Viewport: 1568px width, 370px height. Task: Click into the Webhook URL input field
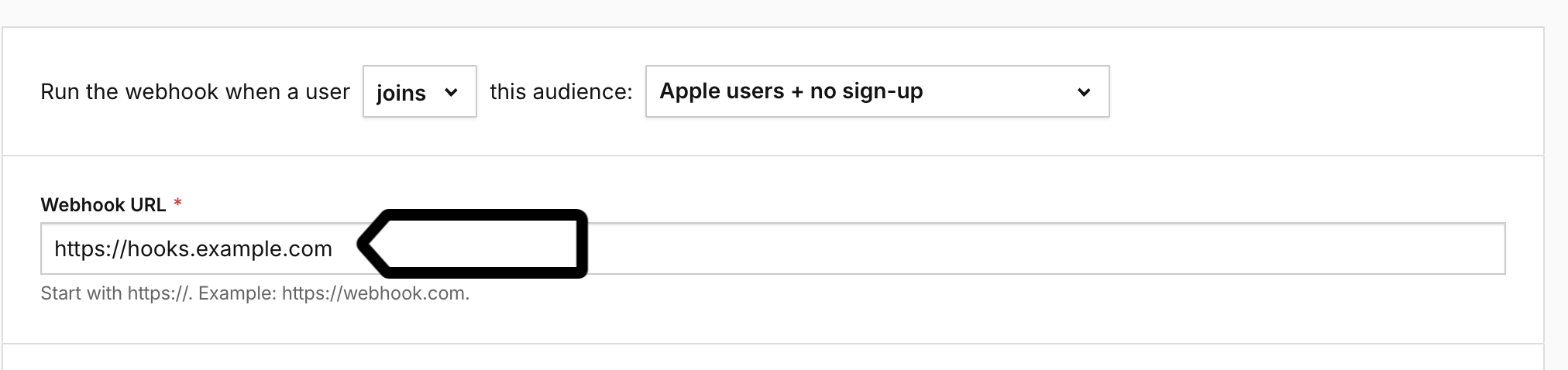[x=930, y=249]
